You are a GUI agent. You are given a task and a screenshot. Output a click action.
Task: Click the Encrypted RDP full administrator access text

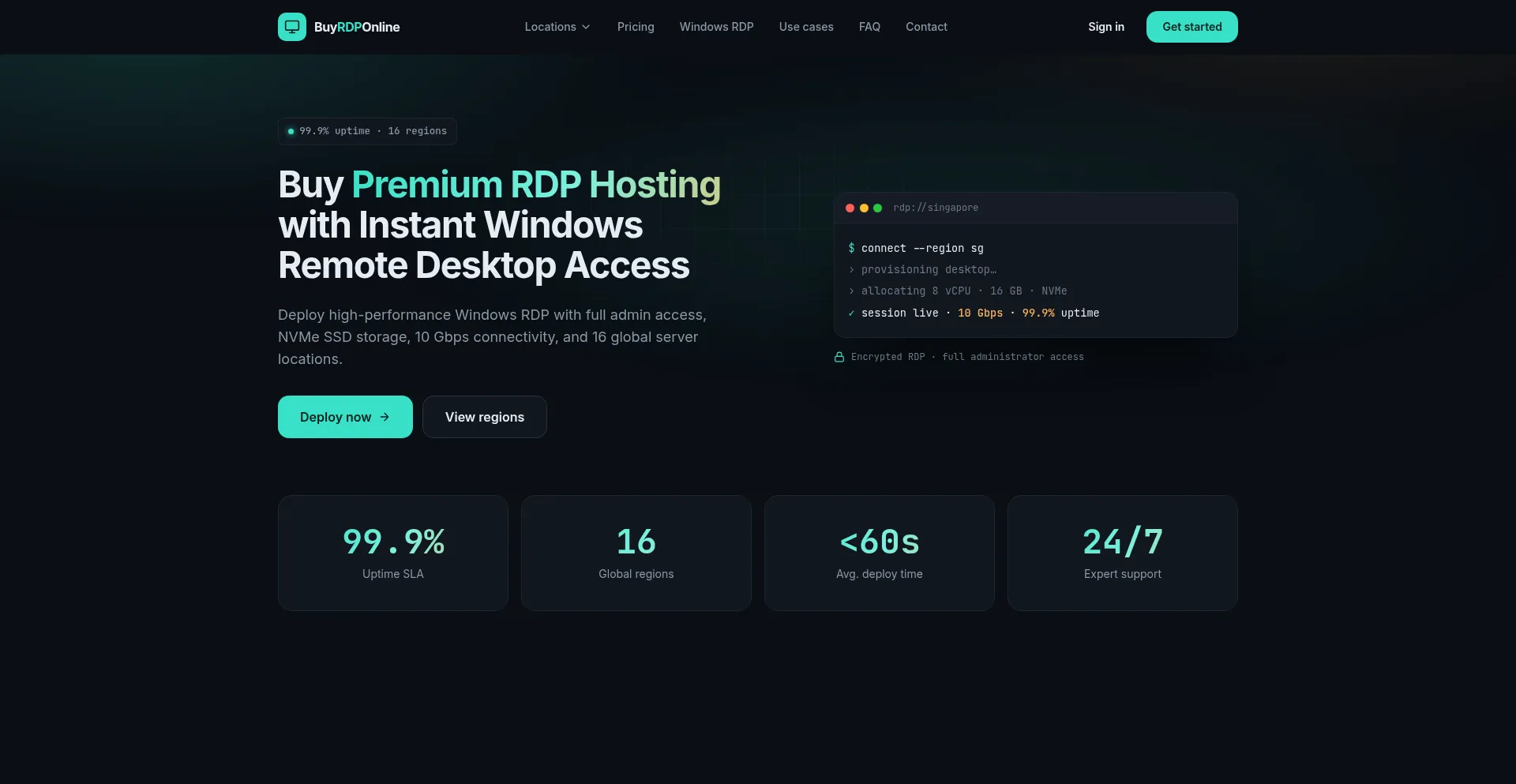(x=967, y=357)
